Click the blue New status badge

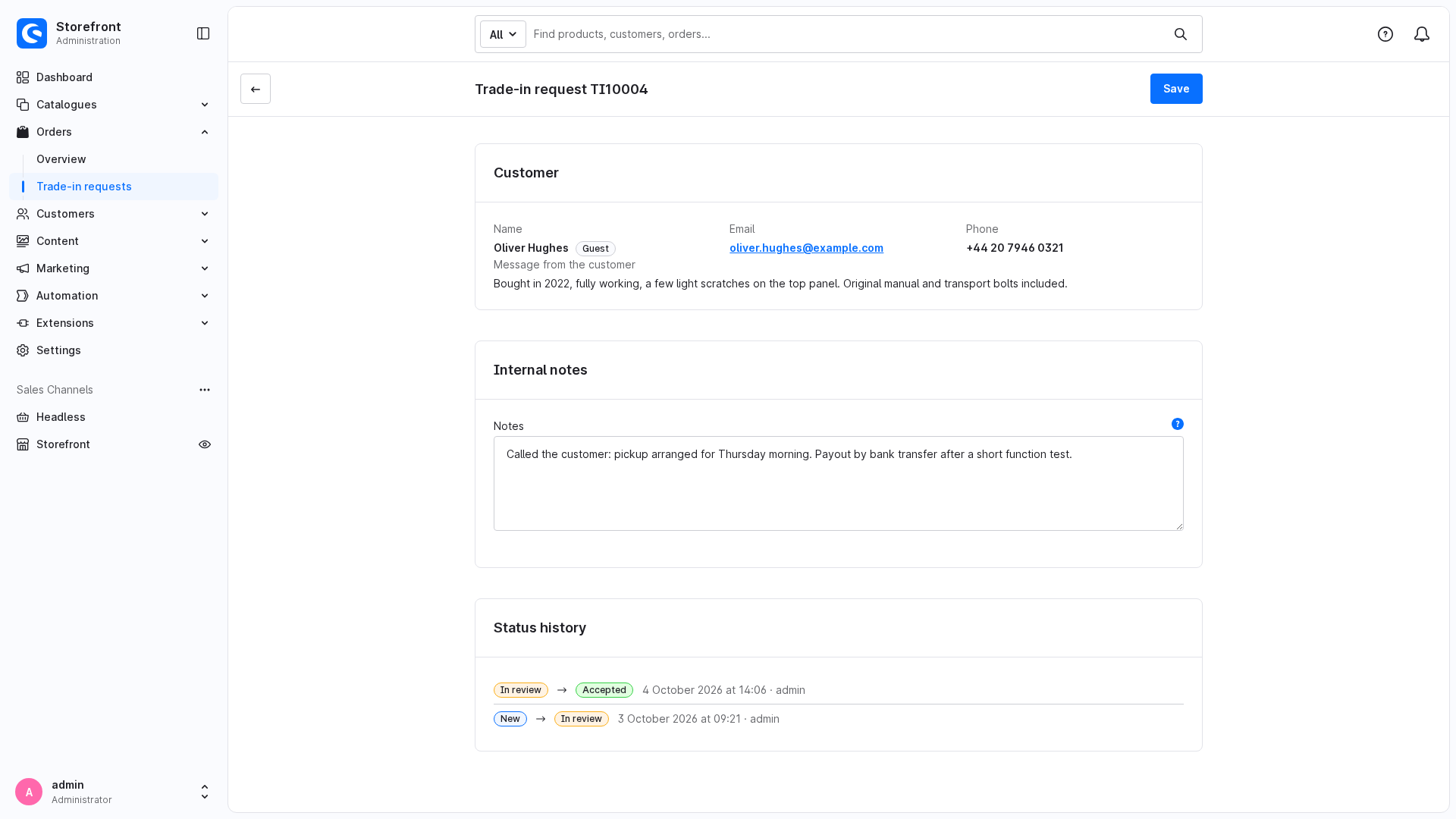click(x=510, y=719)
